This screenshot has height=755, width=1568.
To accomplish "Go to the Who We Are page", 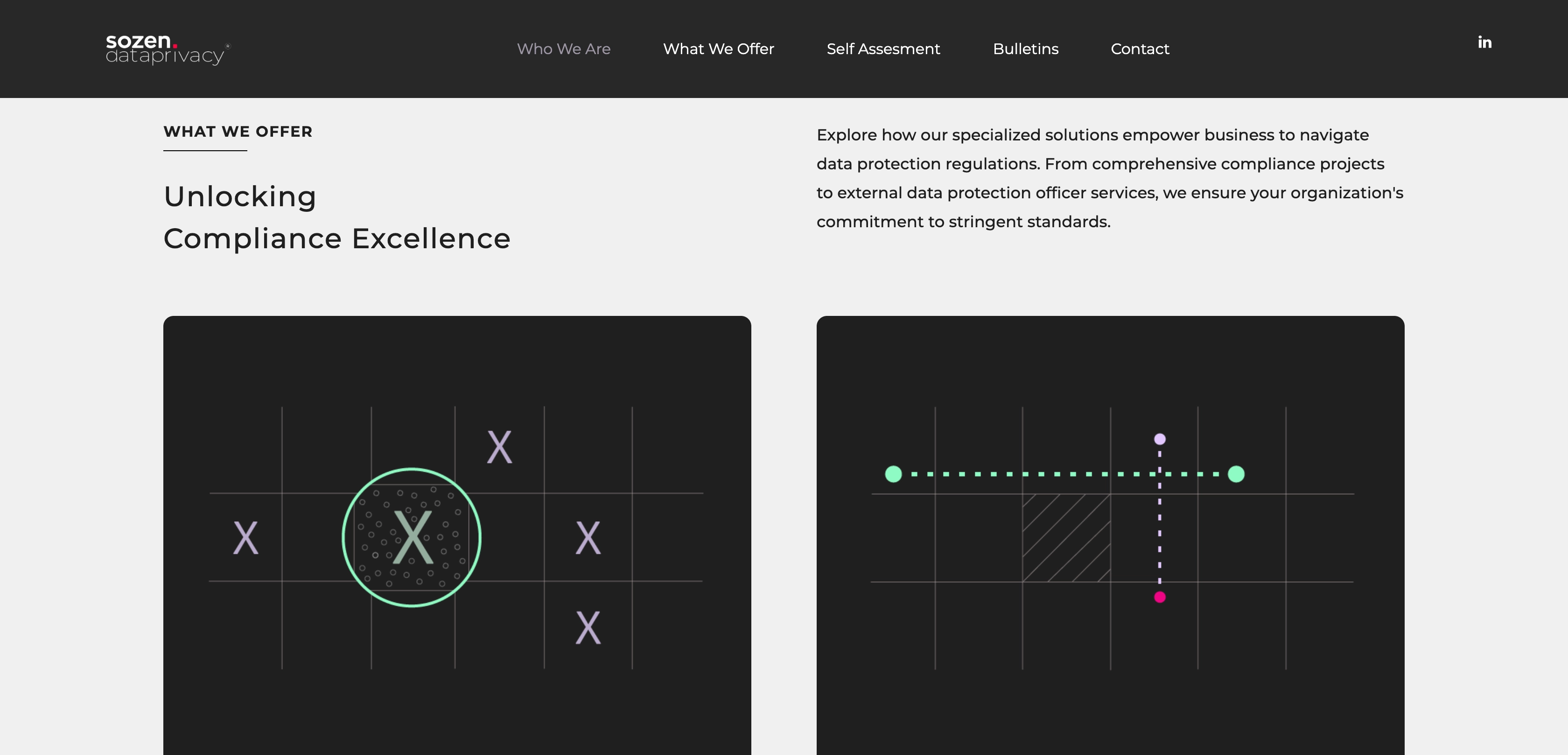I will pyautogui.click(x=564, y=49).
